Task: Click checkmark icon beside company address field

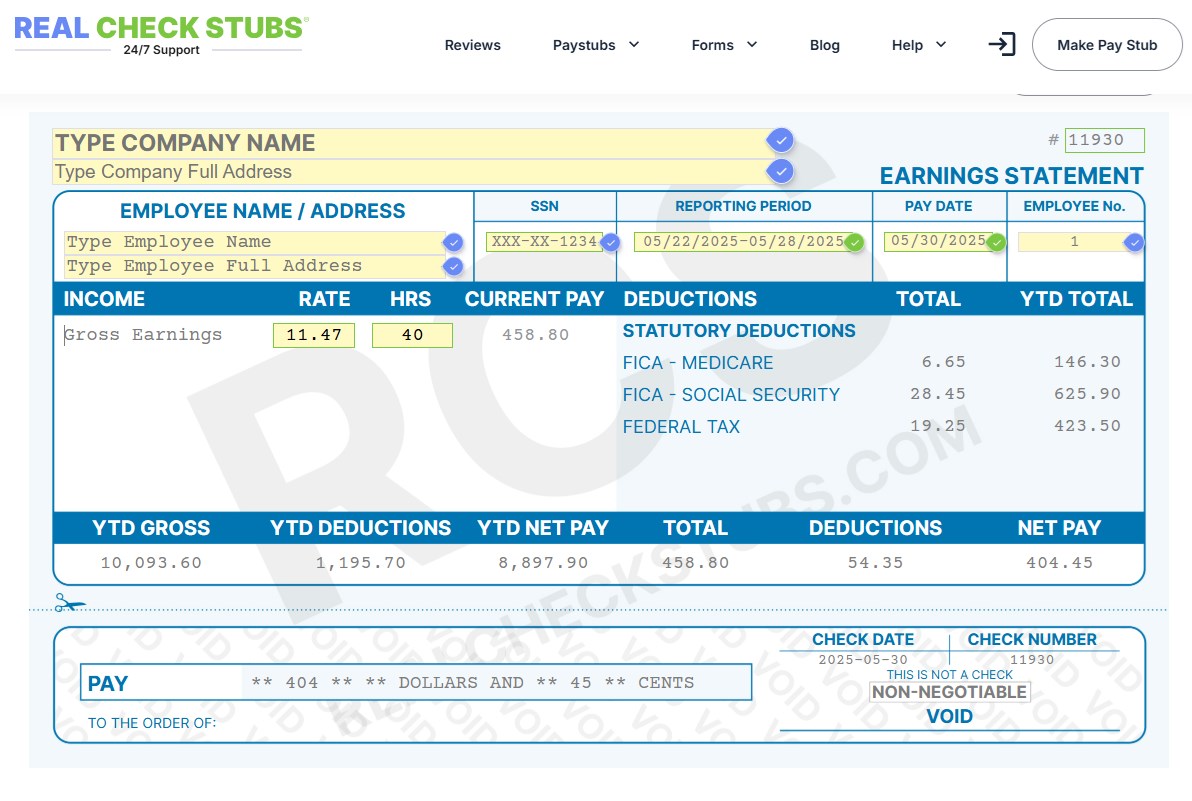Action: (x=780, y=171)
